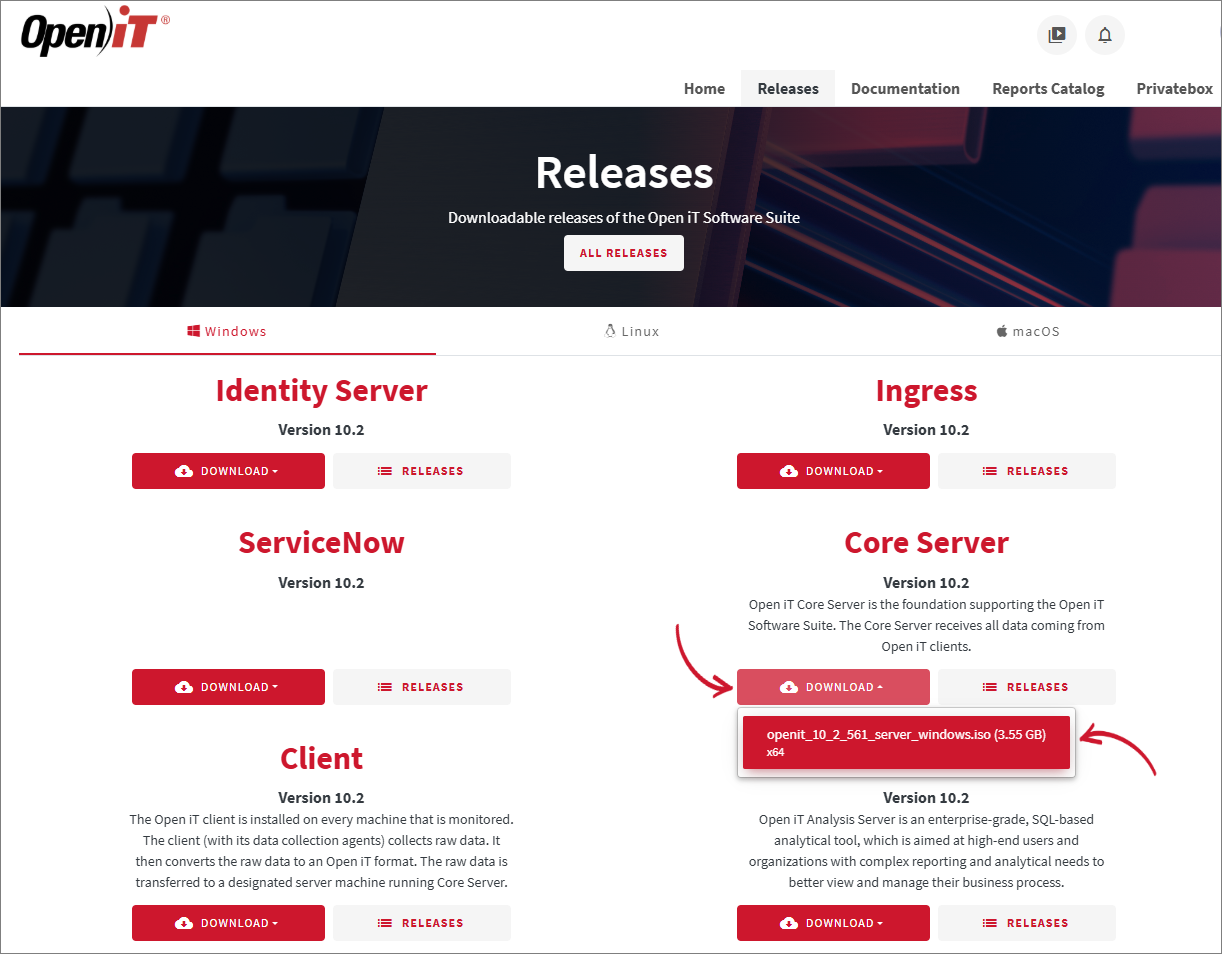Click the ALL RELEASES button
The width and height of the screenshot is (1222, 954).
(x=624, y=253)
